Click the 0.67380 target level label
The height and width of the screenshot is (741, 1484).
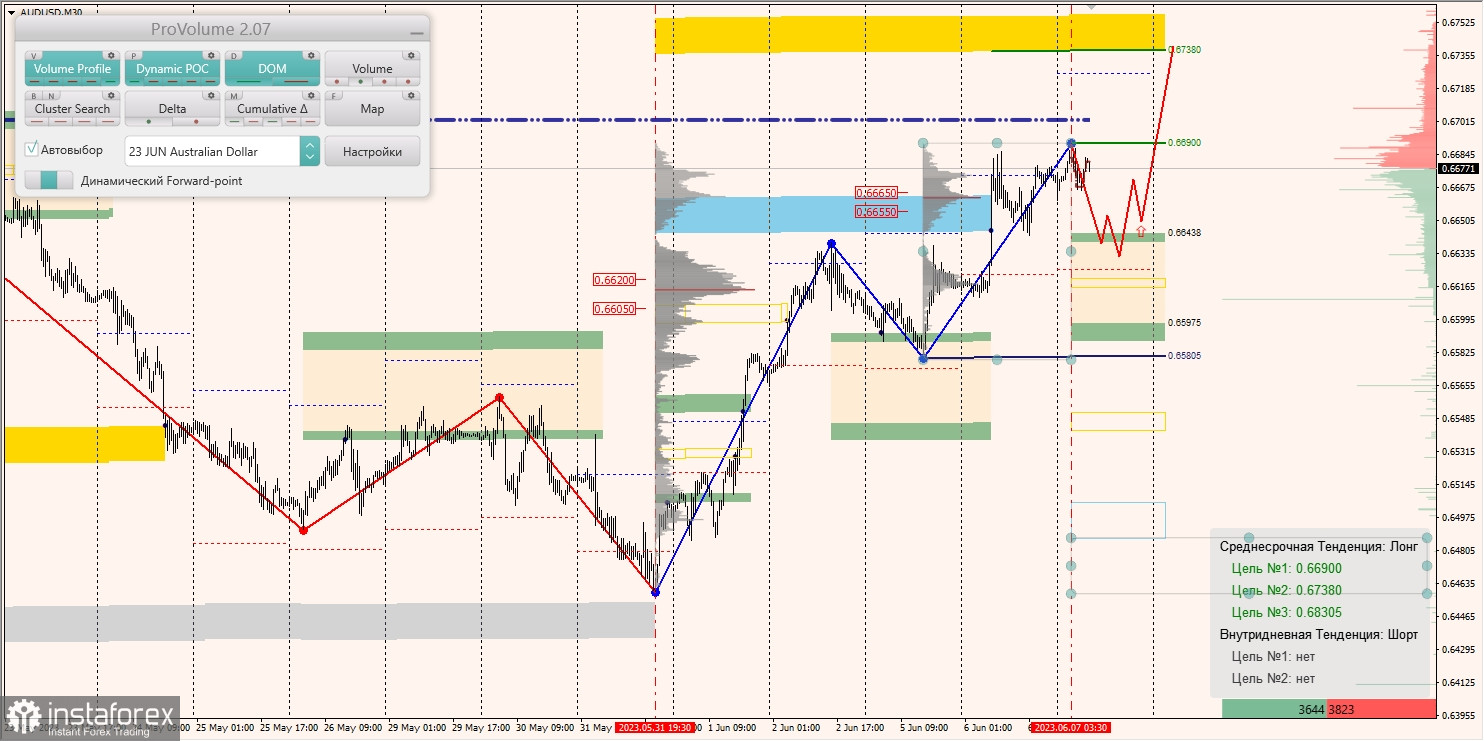pos(1185,49)
